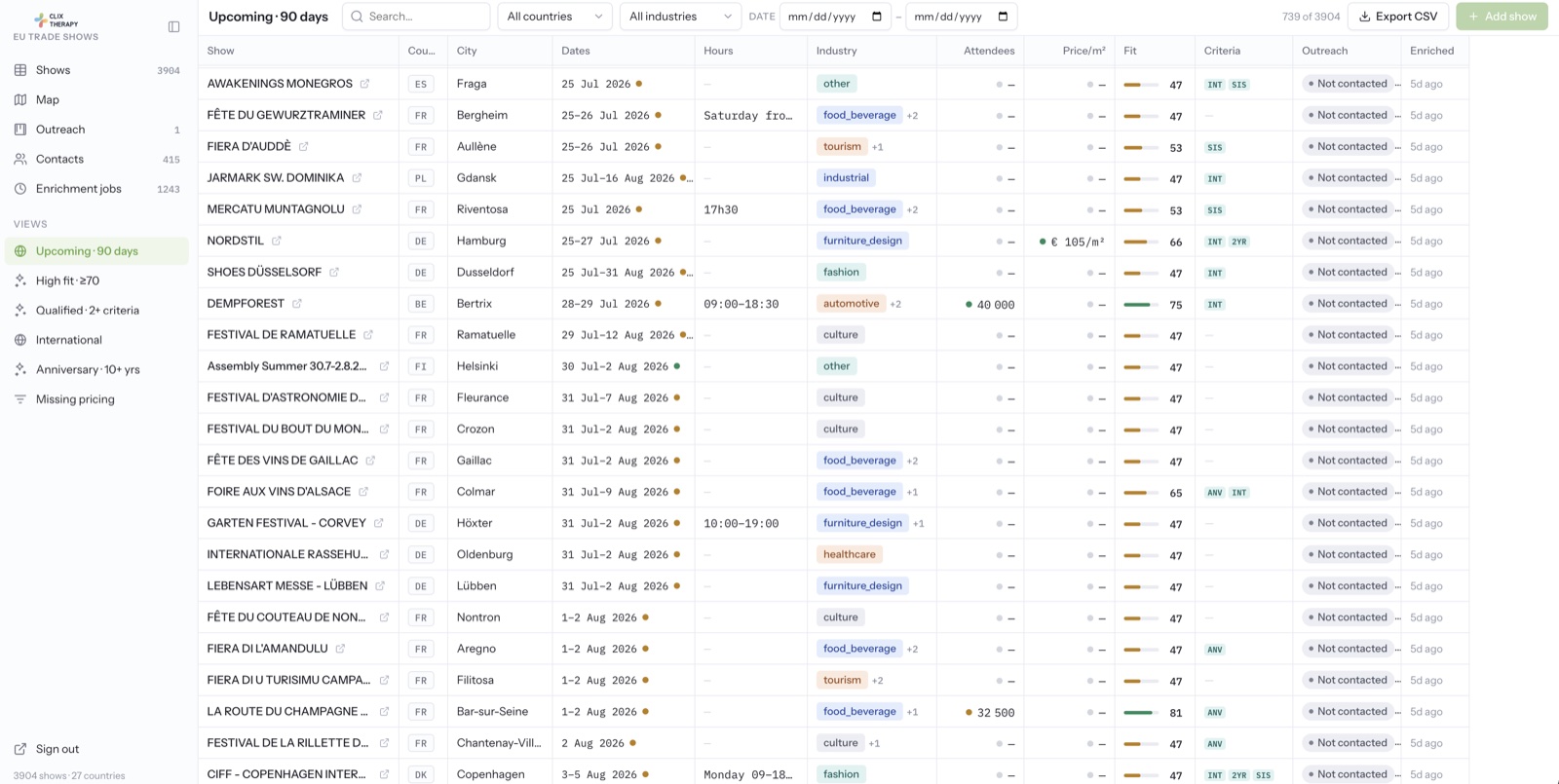Viewport: 1559px width, 784px height.
Task: Open external link for NORDSTIL show
Action: point(277,241)
